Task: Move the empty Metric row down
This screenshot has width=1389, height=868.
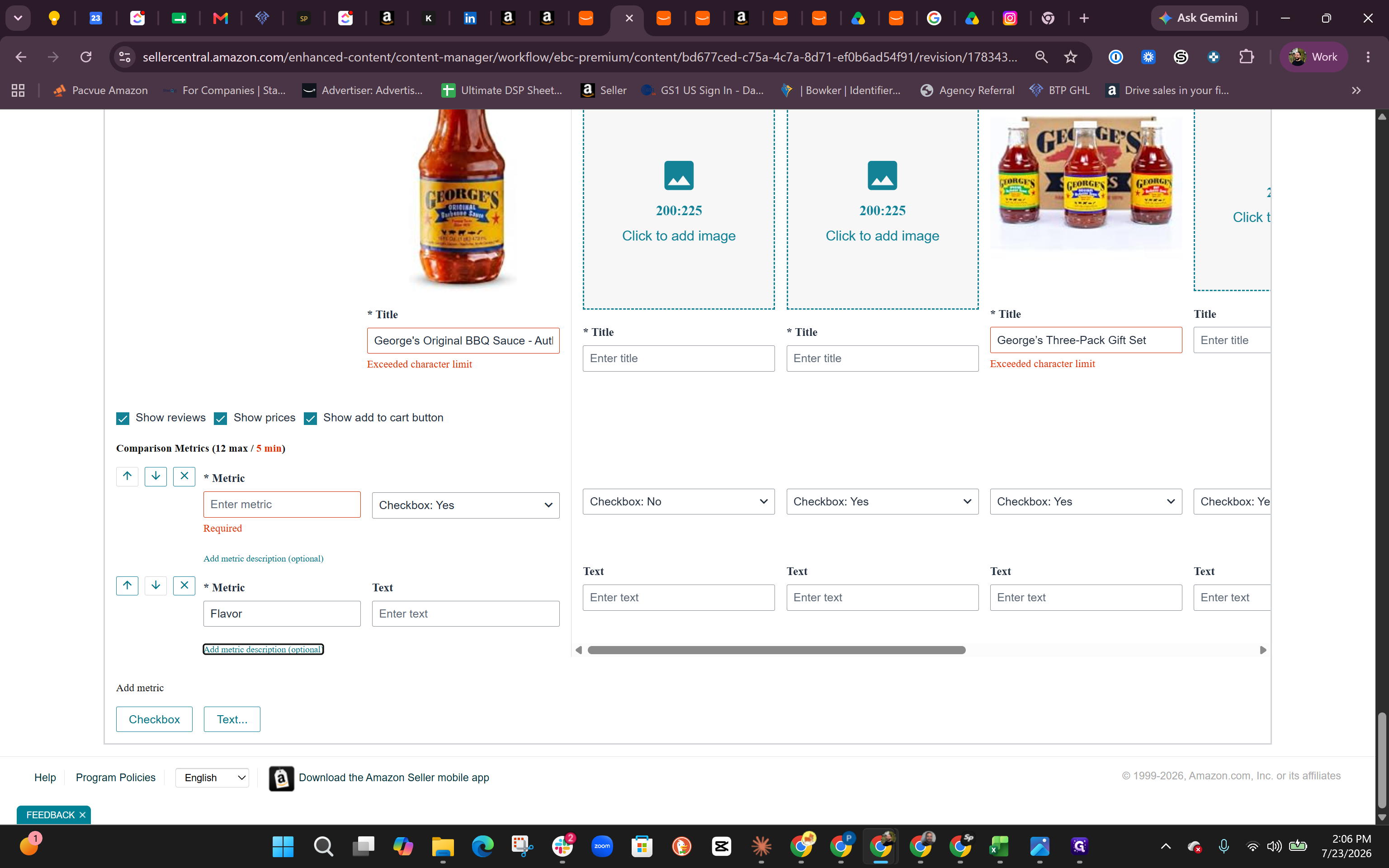Action: pyautogui.click(x=156, y=476)
